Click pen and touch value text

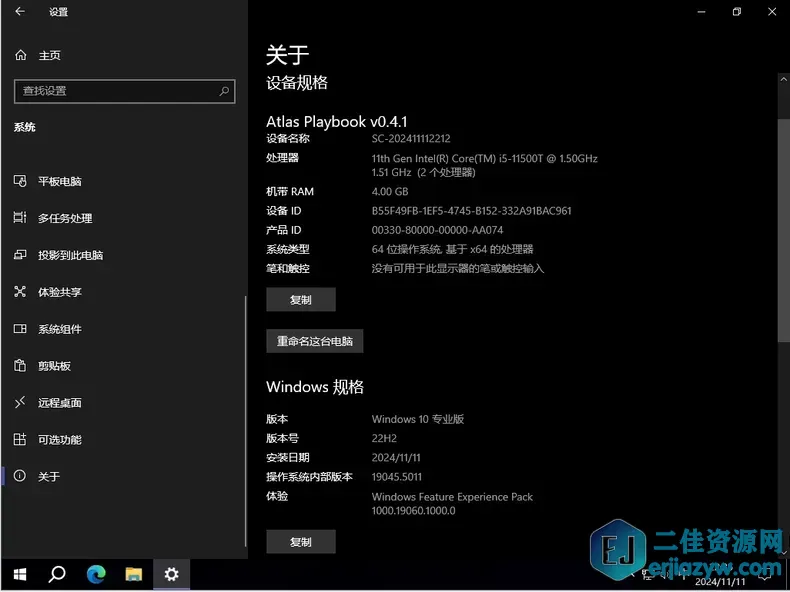click(457, 269)
